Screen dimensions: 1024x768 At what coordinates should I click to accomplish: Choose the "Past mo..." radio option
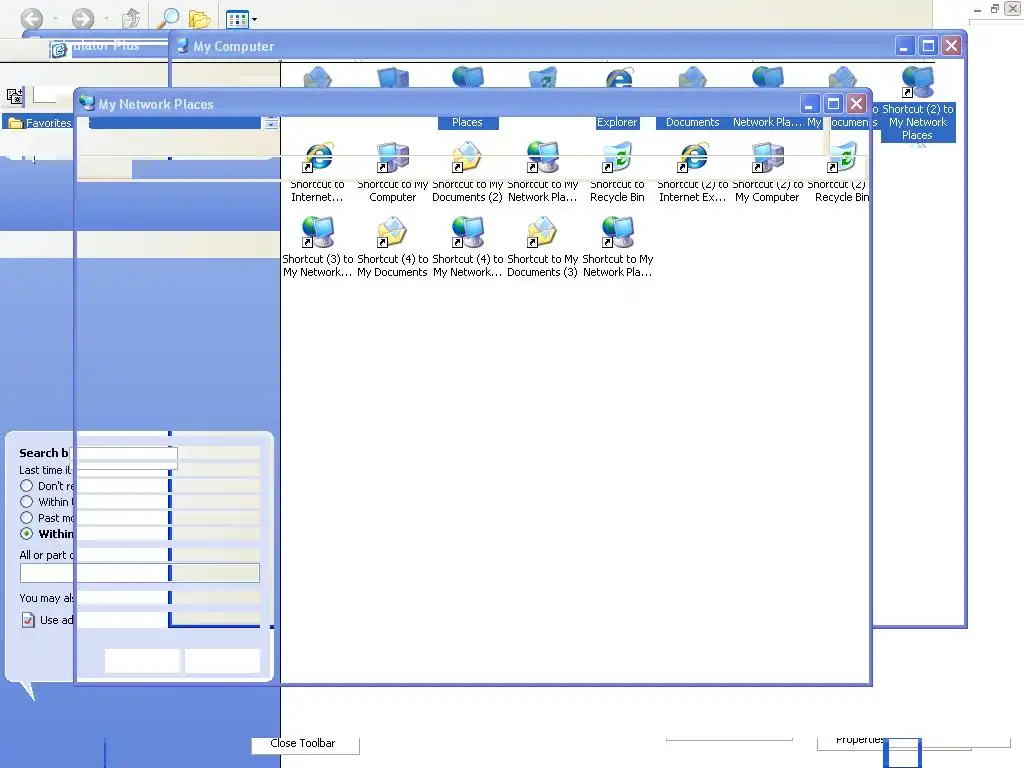pyautogui.click(x=26, y=518)
